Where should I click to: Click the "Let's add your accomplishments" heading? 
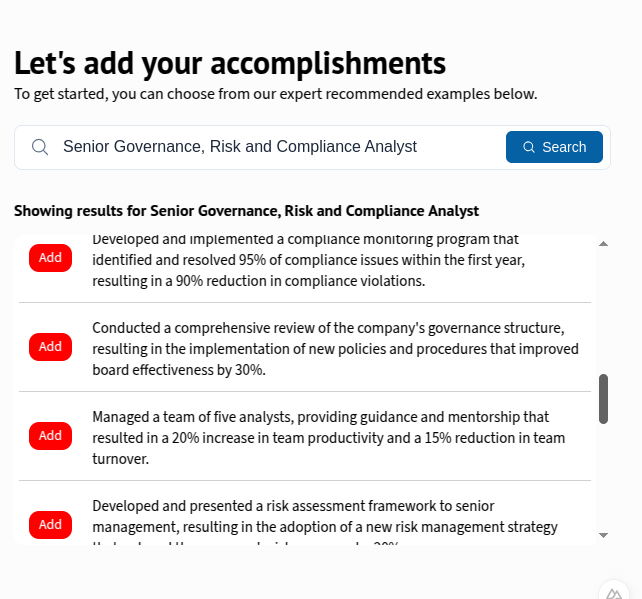[230, 63]
